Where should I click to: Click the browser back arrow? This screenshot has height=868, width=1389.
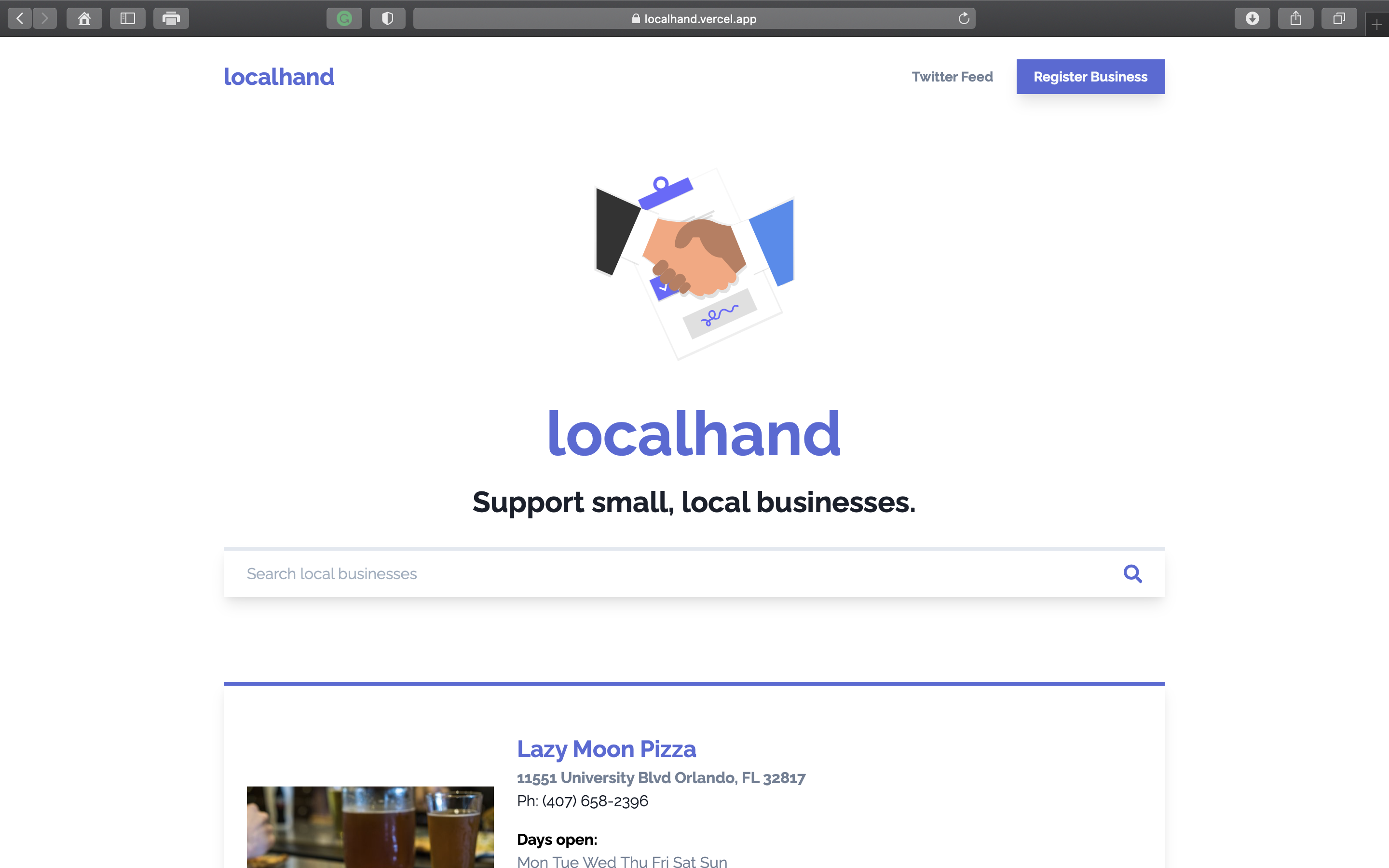[19, 18]
